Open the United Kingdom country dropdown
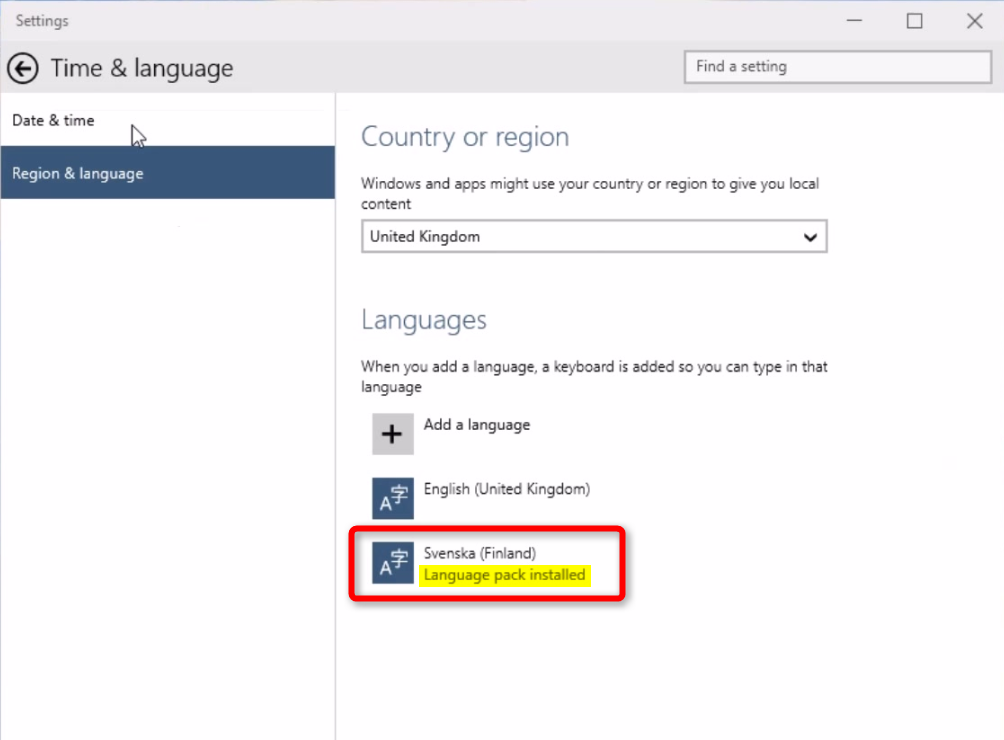Image resolution: width=1004 pixels, height=740 pixels. 594,236
